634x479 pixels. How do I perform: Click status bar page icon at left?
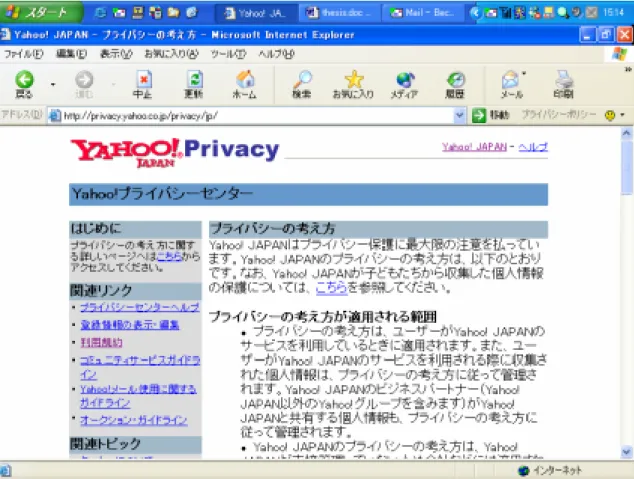click(x=6, y=471)
